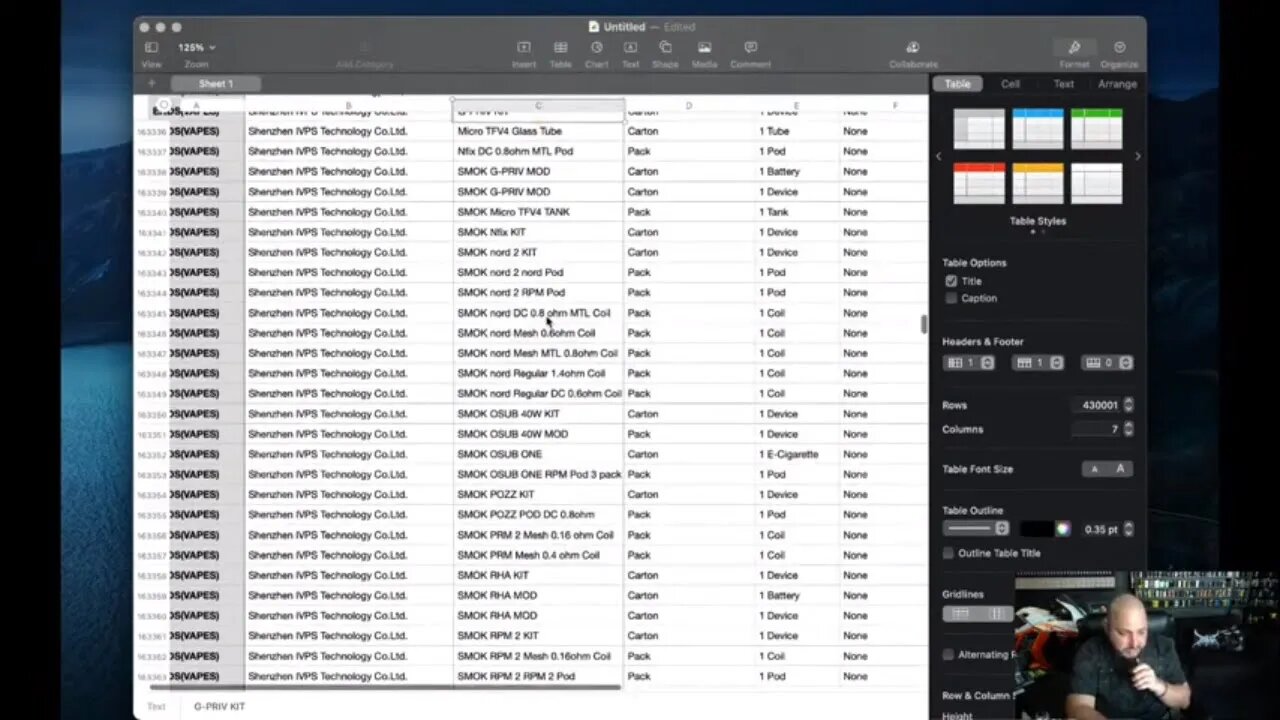Screen dimensions: 1280x720
Task: Click the Untitled document title
Action: [624, 27]
